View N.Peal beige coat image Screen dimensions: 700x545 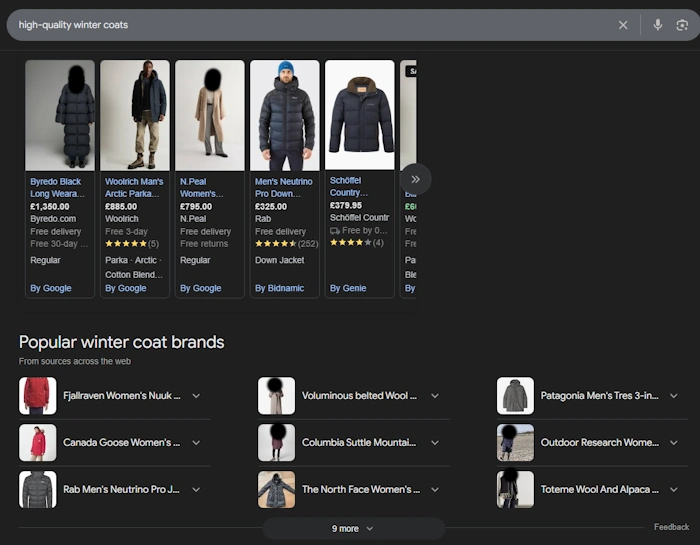tap(210, 115)
